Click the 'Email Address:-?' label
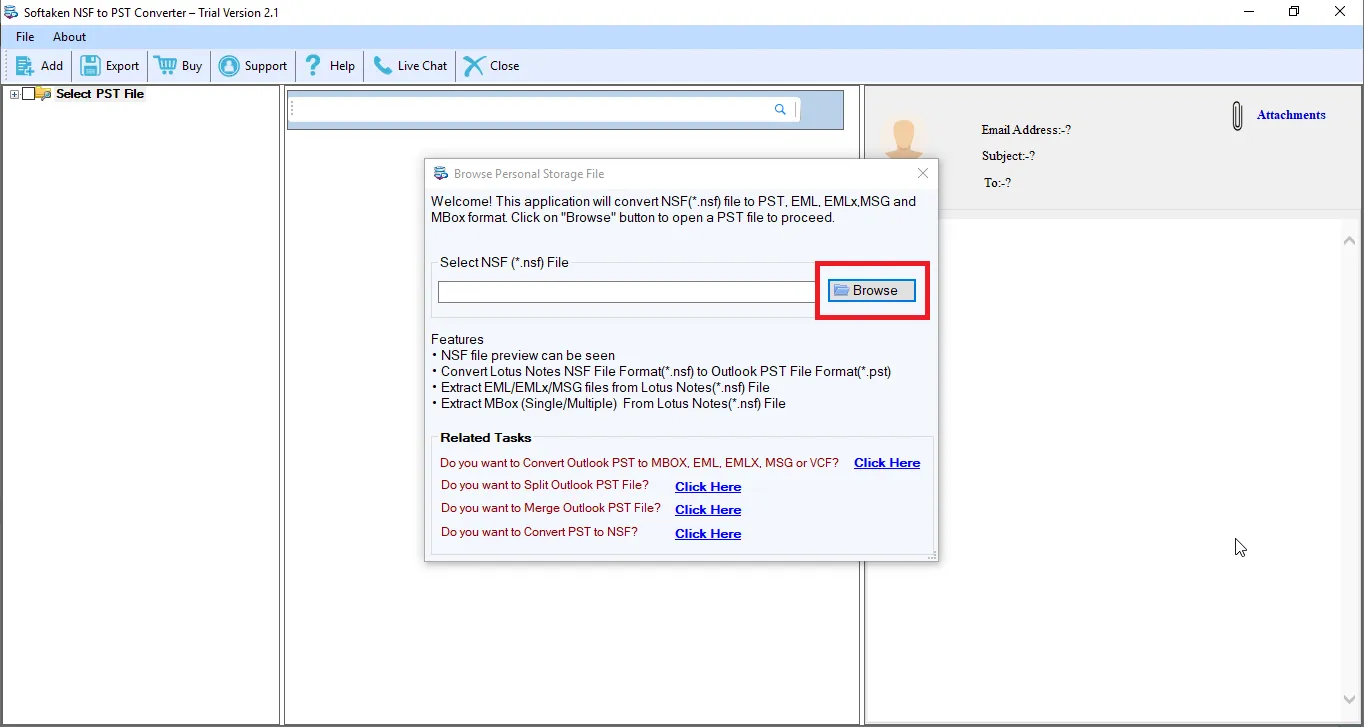This screenshot has height=727, width=1364. (1026, 130)
